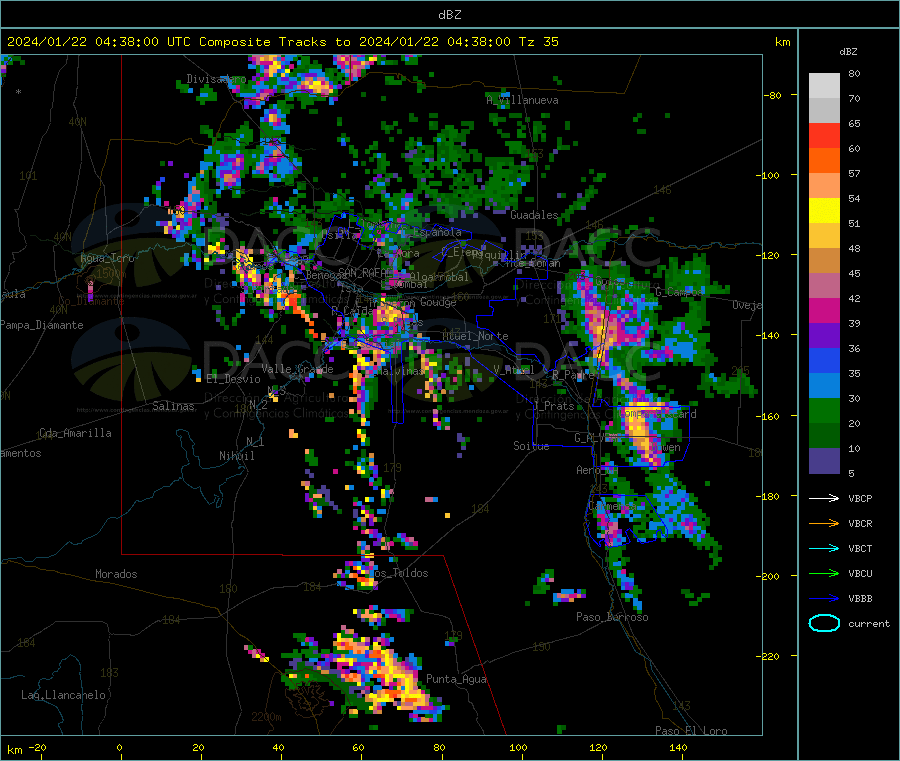Image resolution: width=900 pixels, height=761 pixels.
Task: Choose the 10 dBZ slate purple swatch
Action: 824,461
